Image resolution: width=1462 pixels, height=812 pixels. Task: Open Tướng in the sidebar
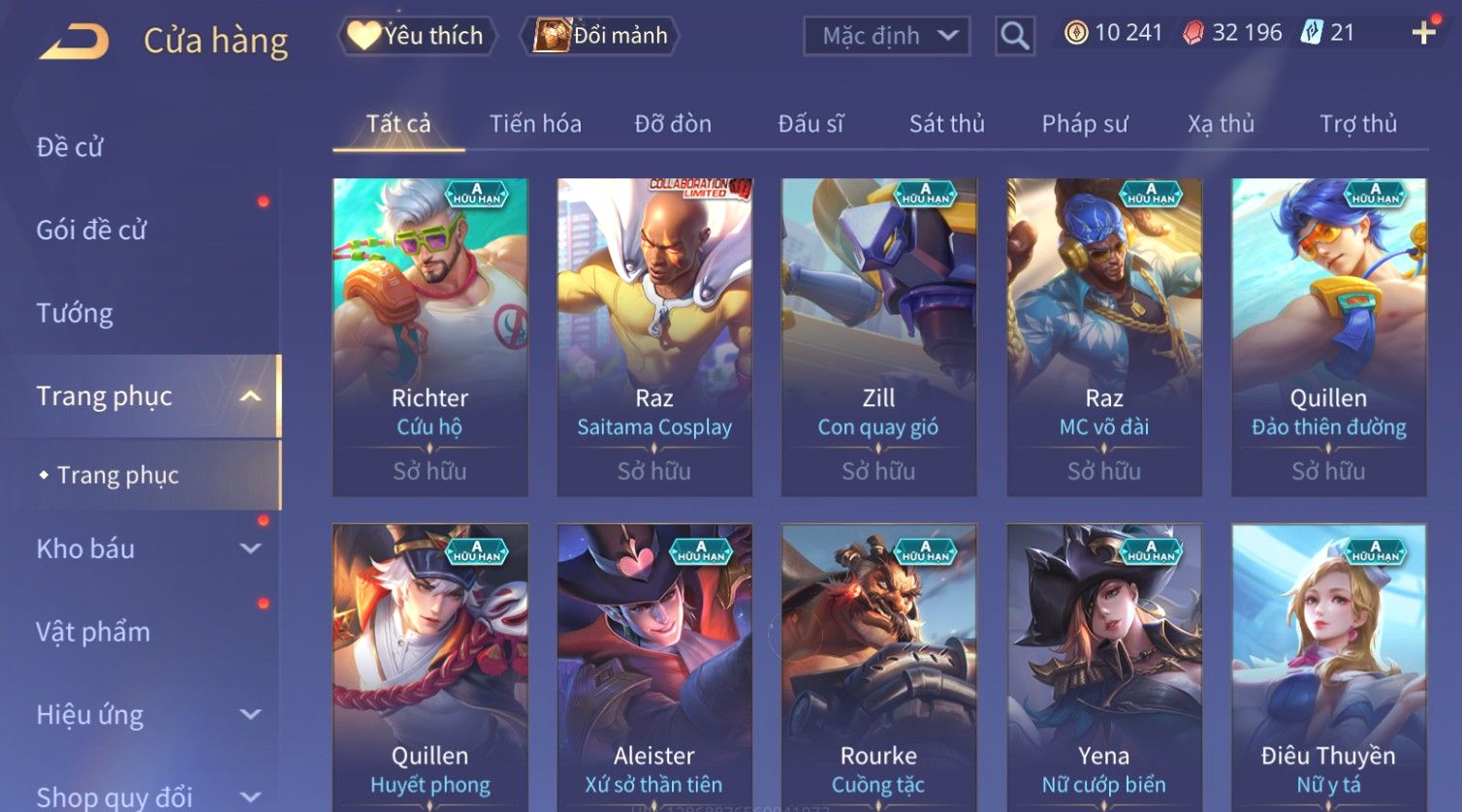coord(75,313)
